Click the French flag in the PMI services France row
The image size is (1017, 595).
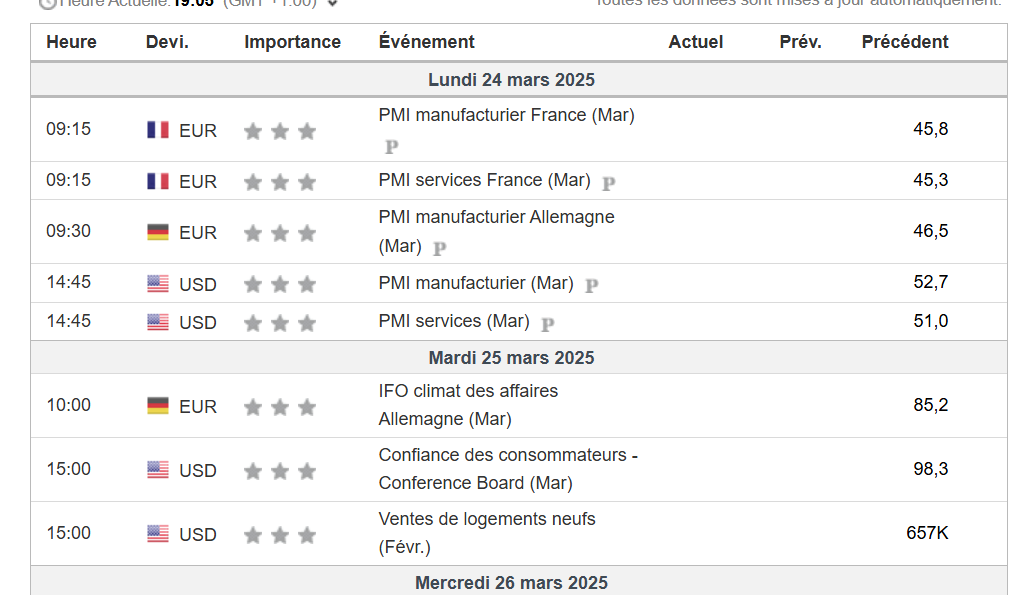(158, 181)
